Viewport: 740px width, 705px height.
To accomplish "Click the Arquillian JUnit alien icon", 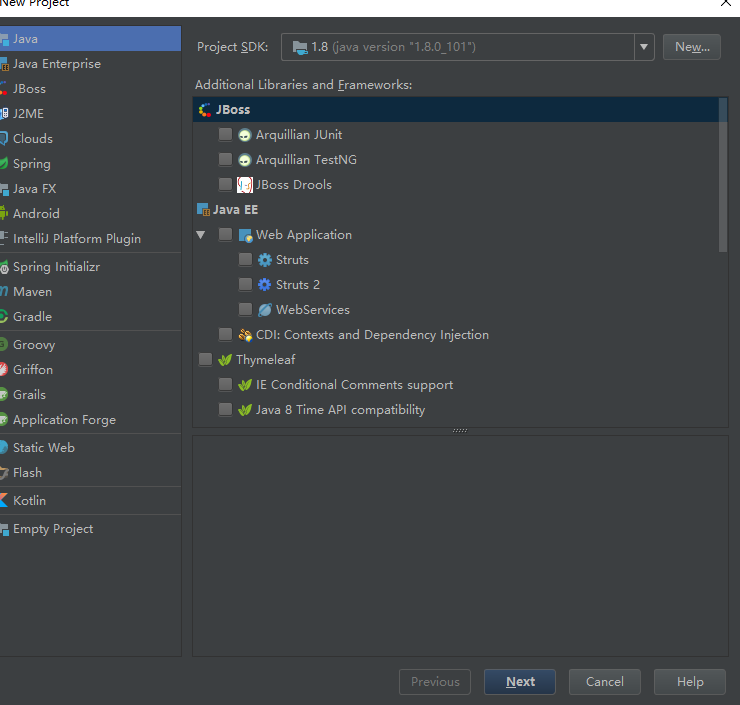I will click(244, 135).
